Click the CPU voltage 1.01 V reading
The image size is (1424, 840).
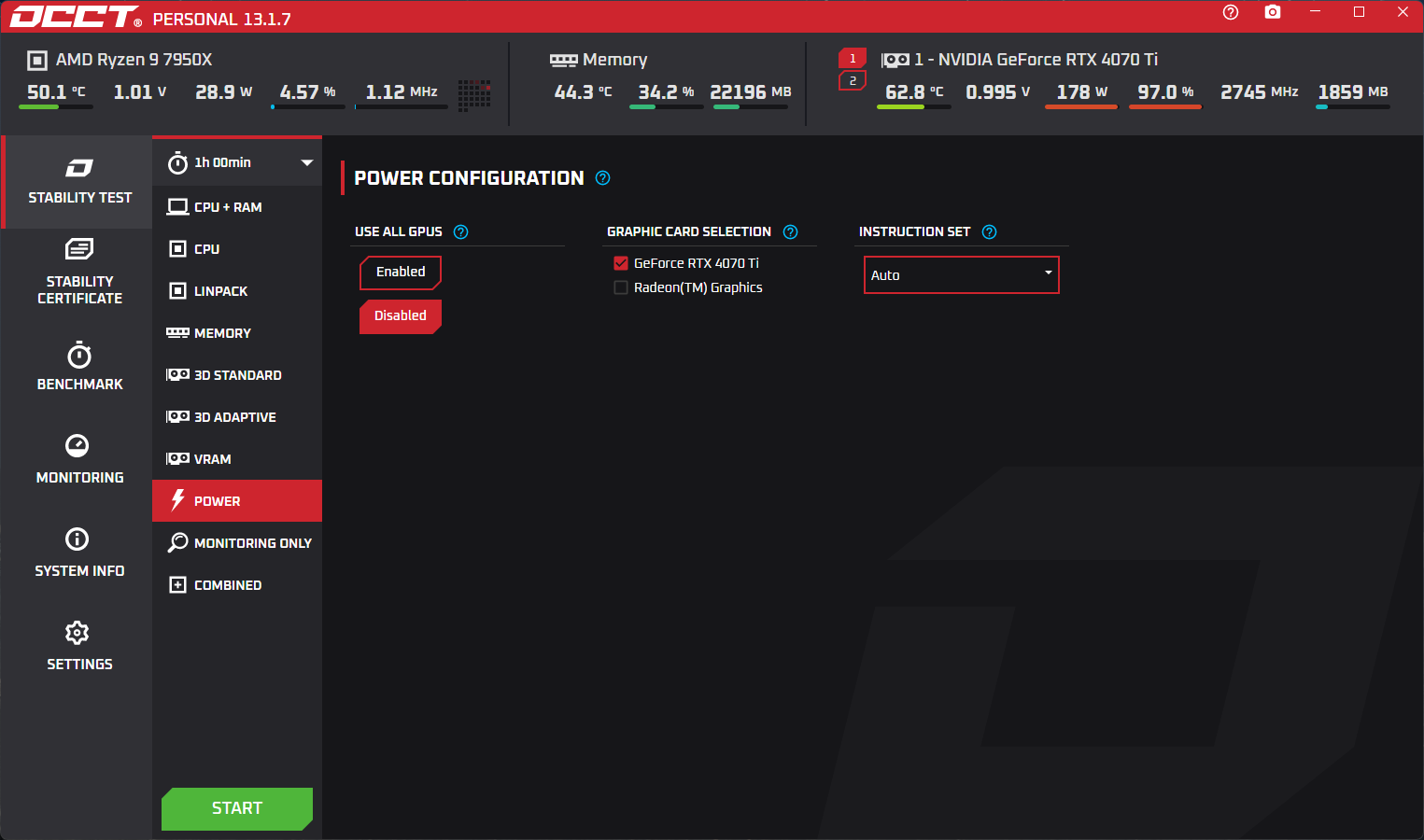tap(140, 92)
